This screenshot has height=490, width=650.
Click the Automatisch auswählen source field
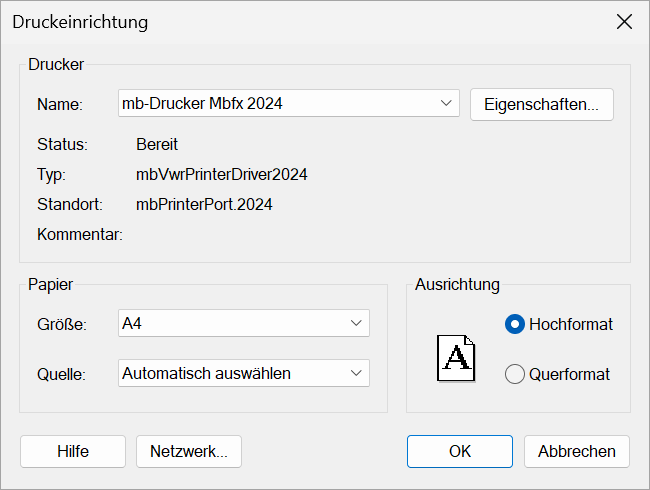tap(244, 373)
